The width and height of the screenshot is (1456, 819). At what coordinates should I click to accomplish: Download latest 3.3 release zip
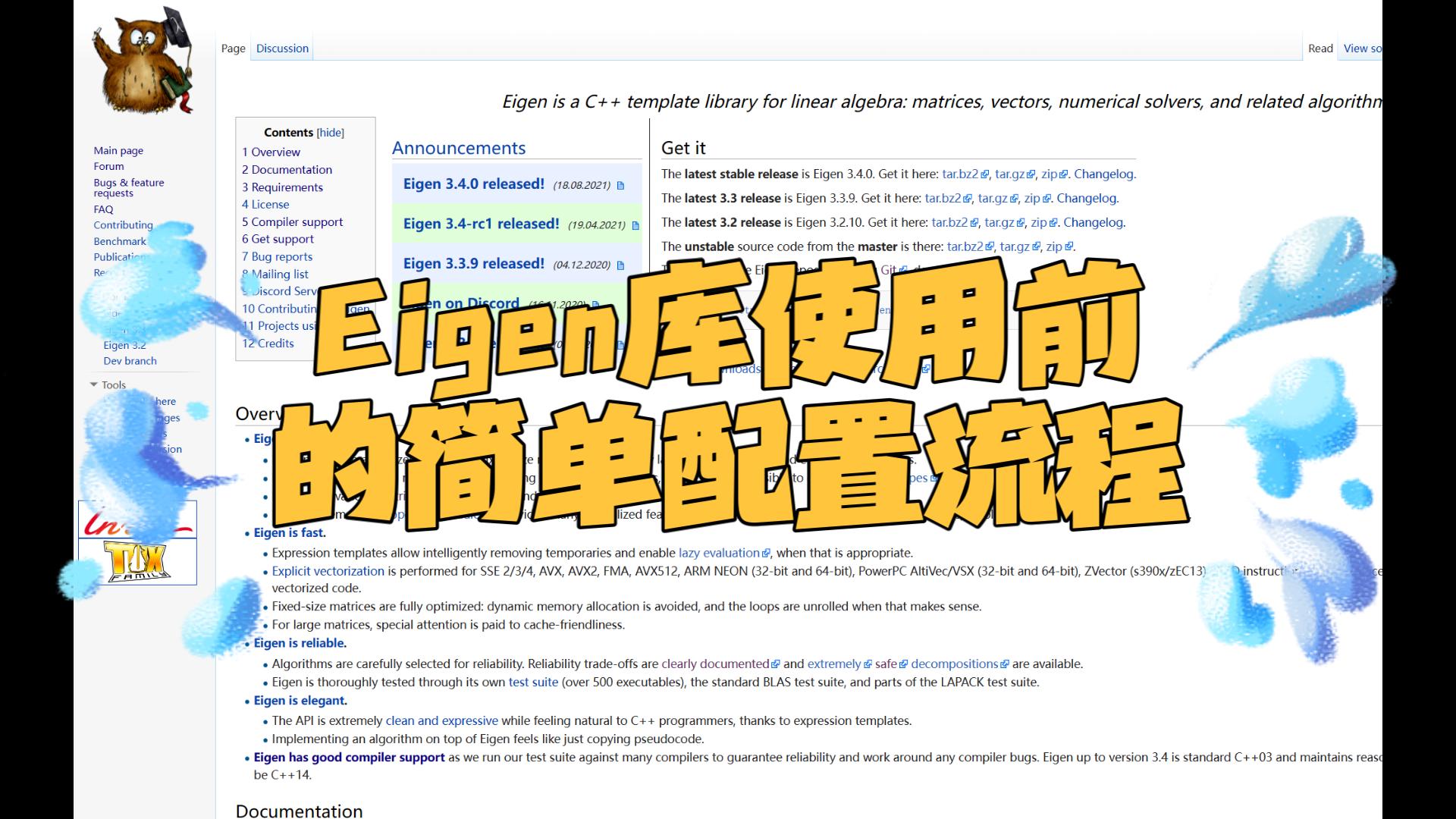(x=1037, y=199)
